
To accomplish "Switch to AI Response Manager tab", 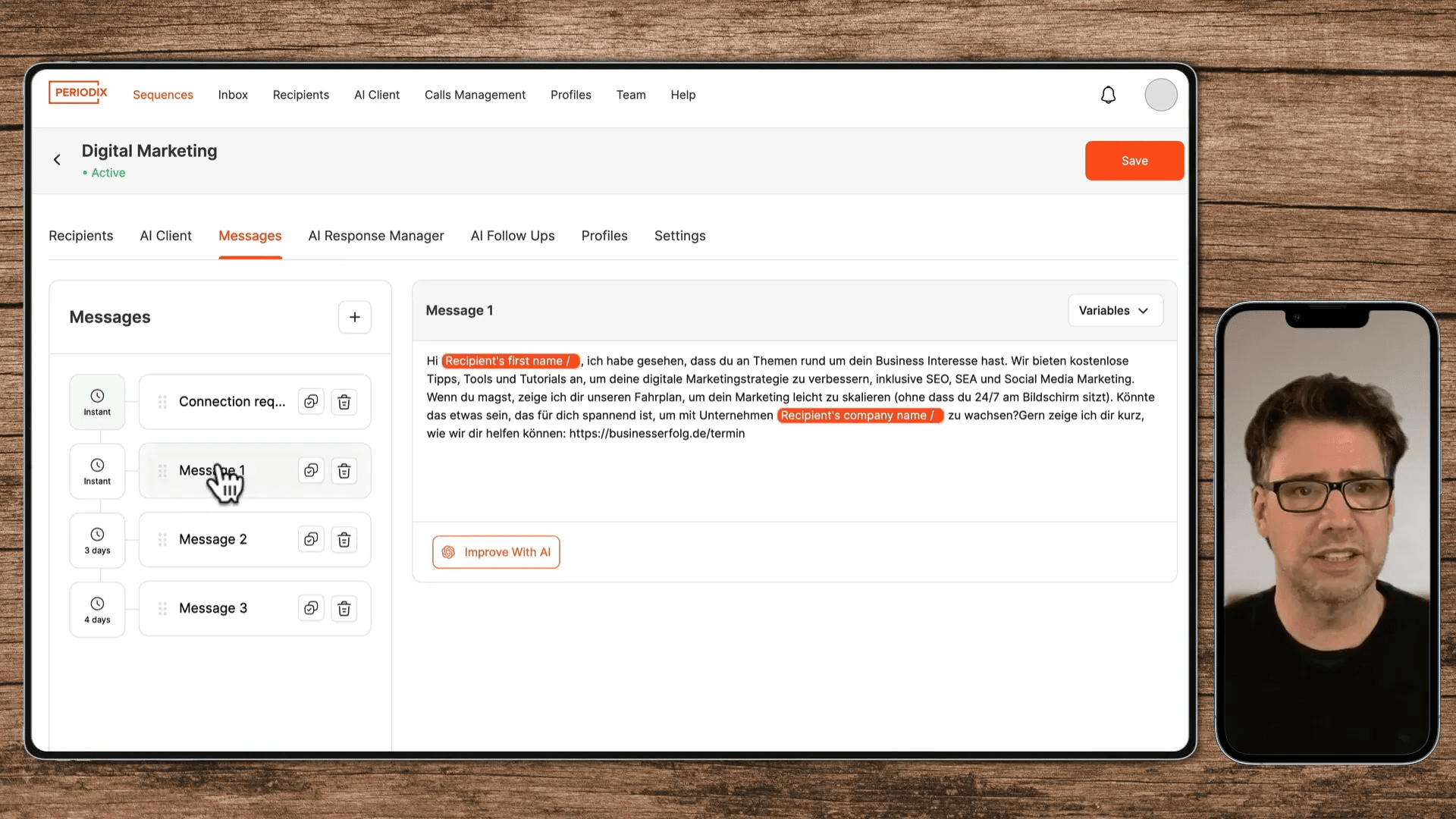I will (x=376, y=236).
